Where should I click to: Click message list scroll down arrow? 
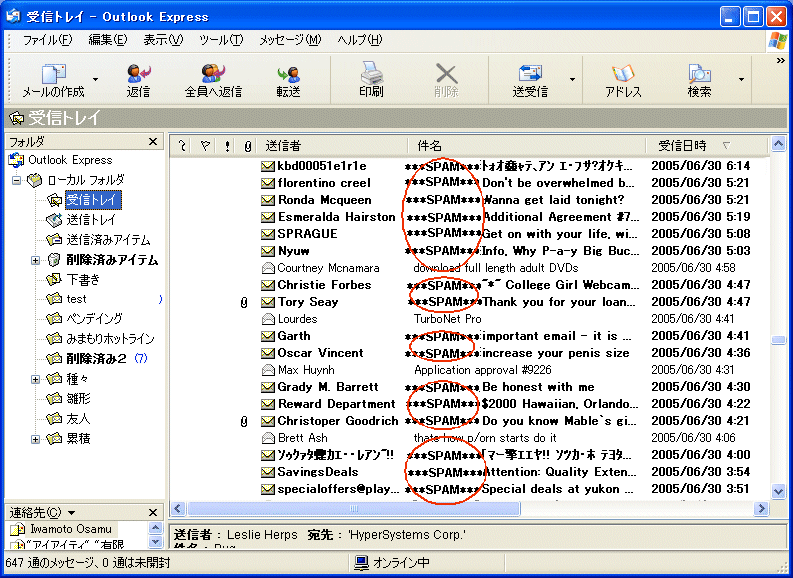click(x=778, y=491)
